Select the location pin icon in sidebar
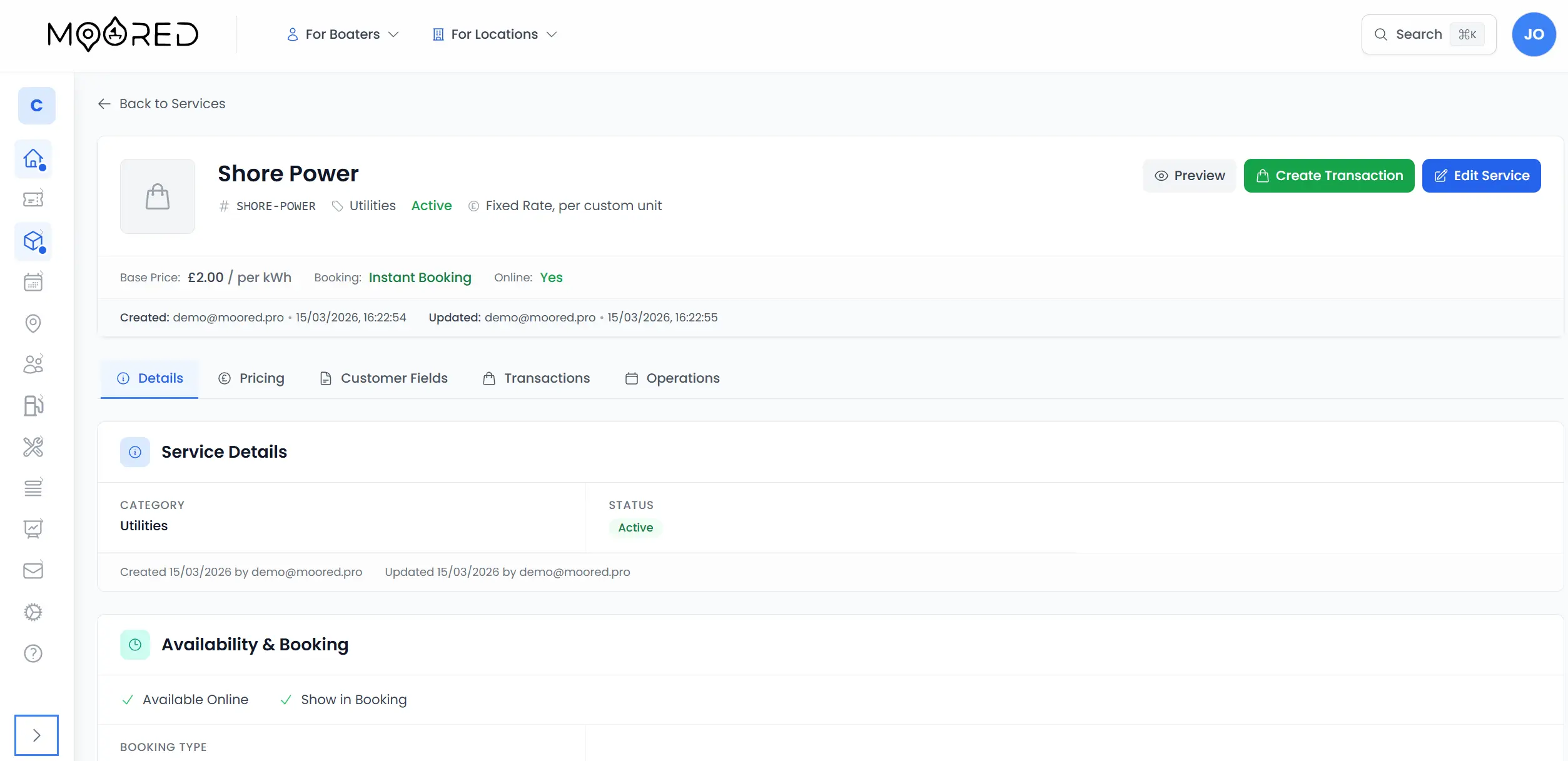Screen dimensions: 1568x761 coord(33,323)
